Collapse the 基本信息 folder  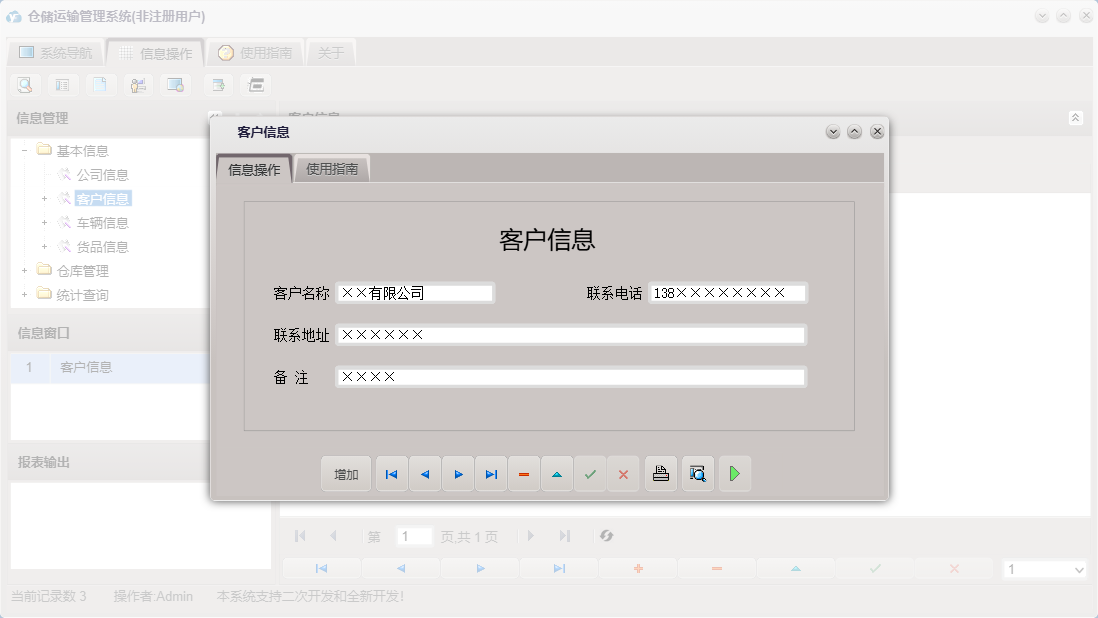click(22, 150)
